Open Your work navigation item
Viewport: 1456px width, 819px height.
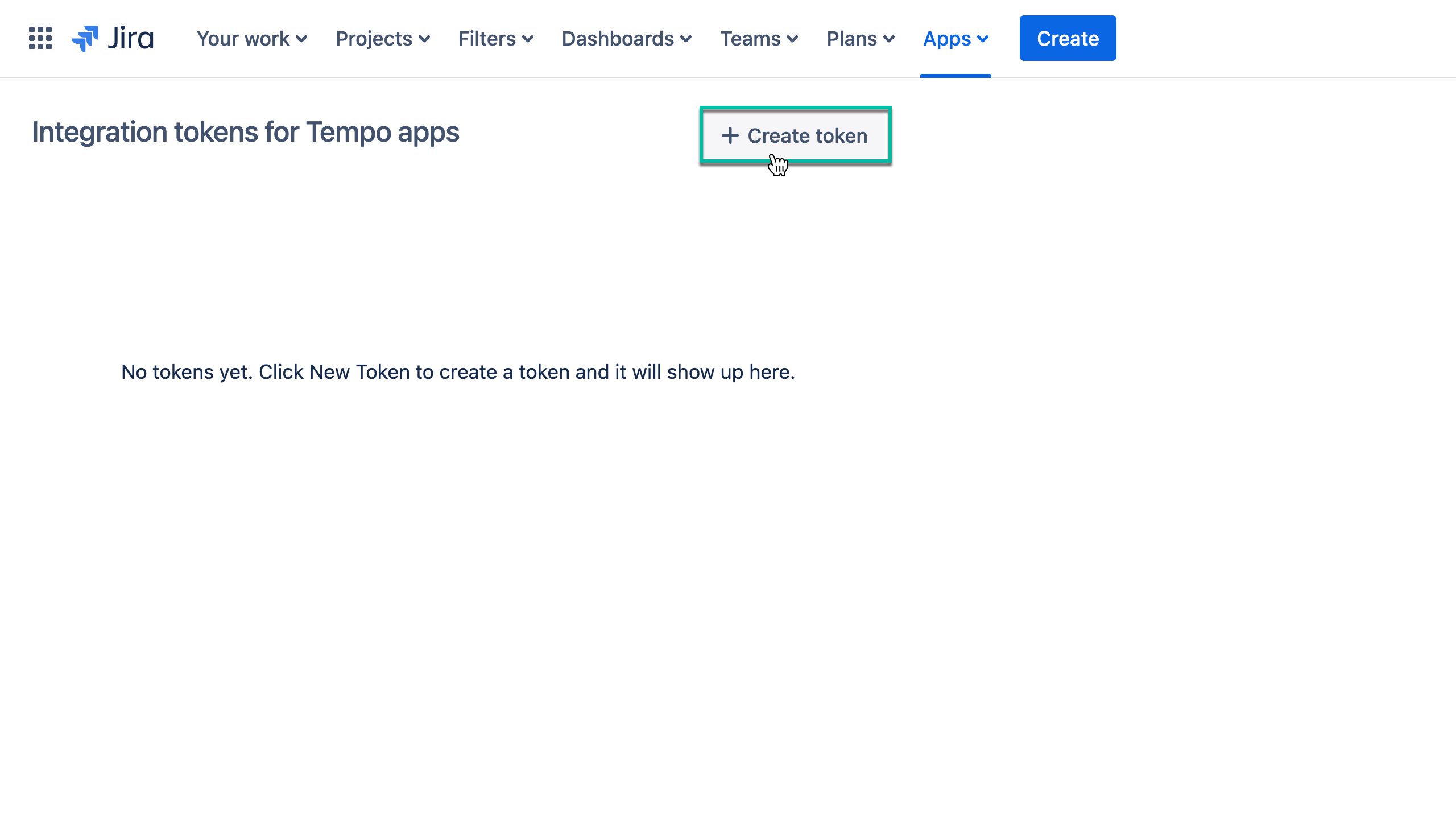pyautogui.click(x=243, y=39)
